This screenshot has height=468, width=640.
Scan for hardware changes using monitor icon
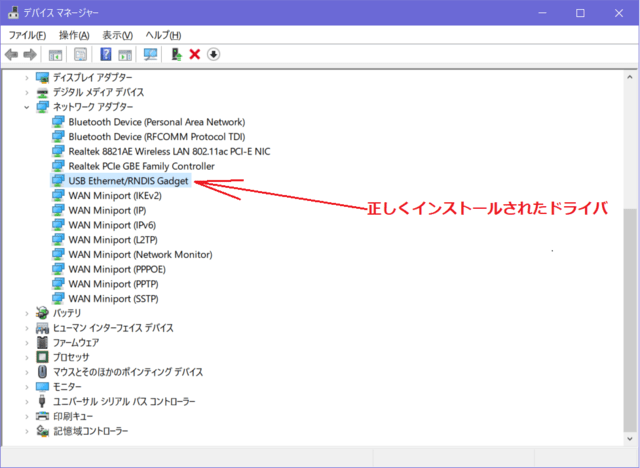151,54
